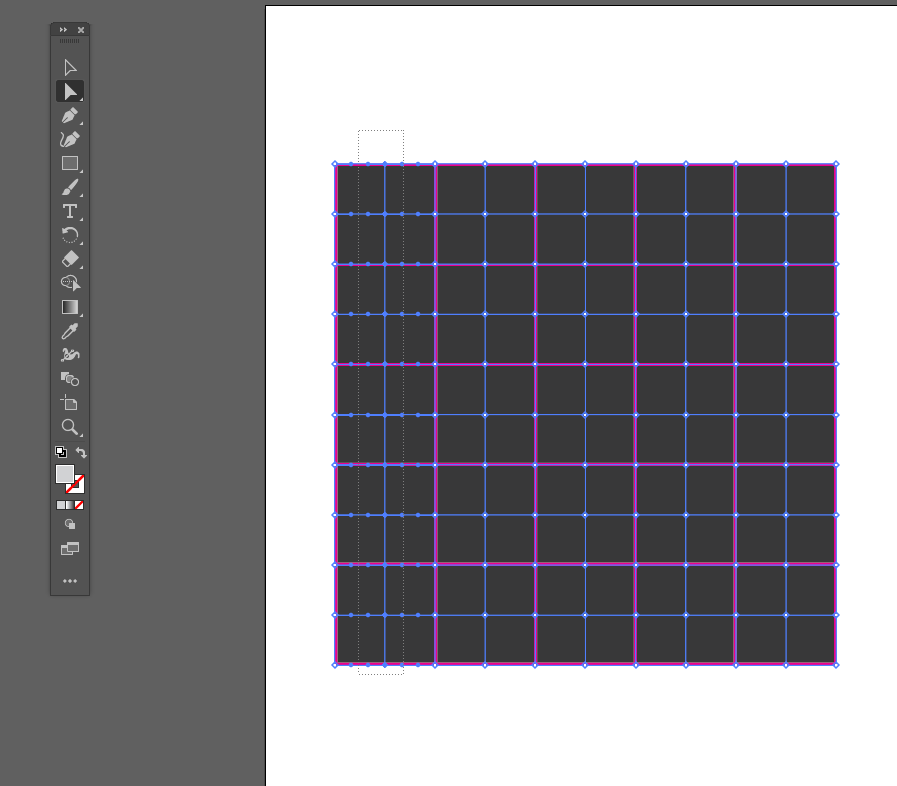Select the Zoom magnifier tool

[70, 427]
